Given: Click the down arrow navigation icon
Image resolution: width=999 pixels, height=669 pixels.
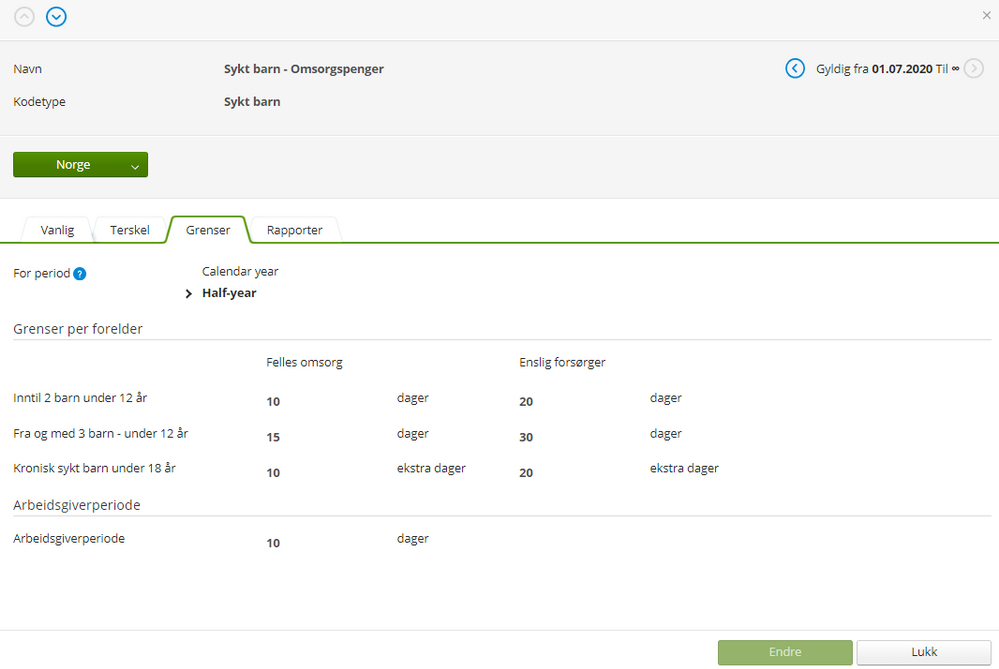Looking at the screenshot, I should click(57, 17).
